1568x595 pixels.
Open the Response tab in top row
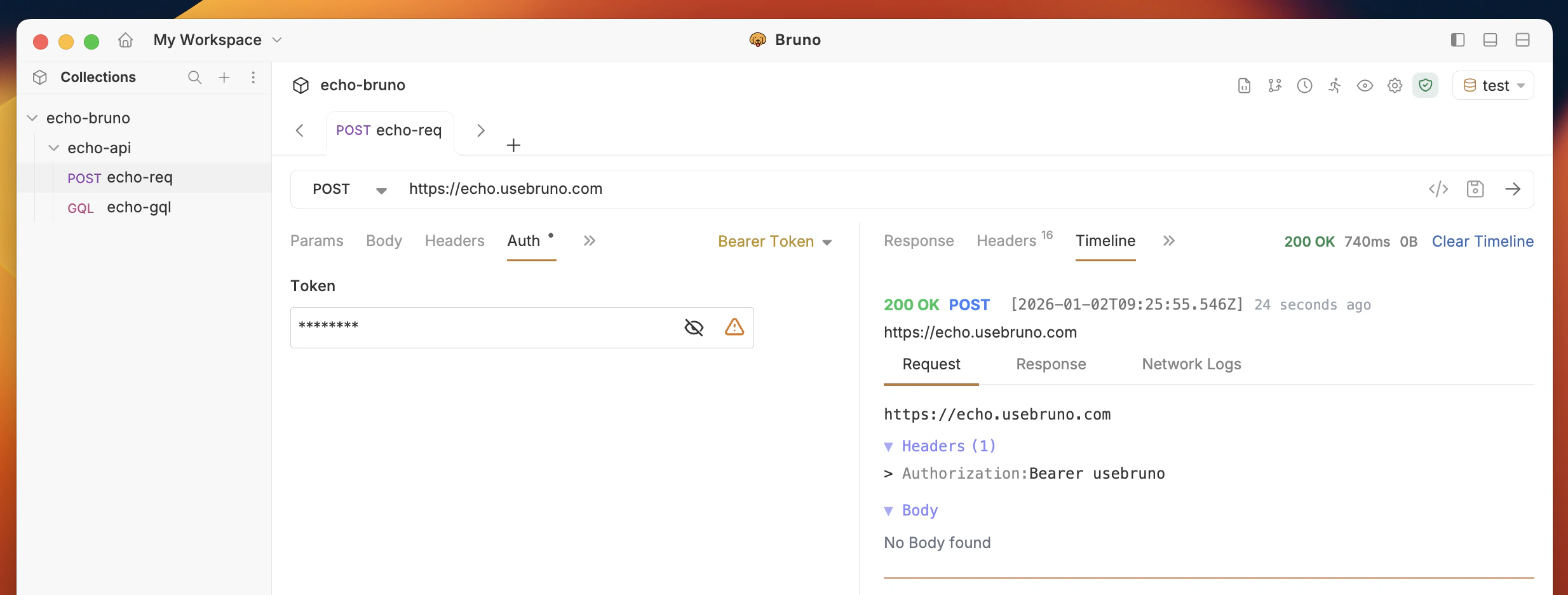pyautogui.click(x=919, y=241)
